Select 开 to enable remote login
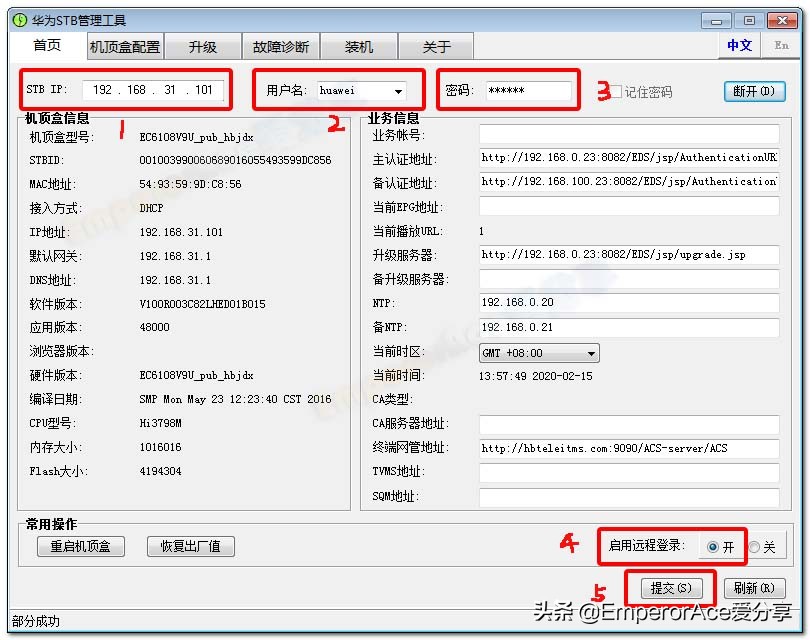810x640 pixels. pyautogui.click(x=713, y=546)
